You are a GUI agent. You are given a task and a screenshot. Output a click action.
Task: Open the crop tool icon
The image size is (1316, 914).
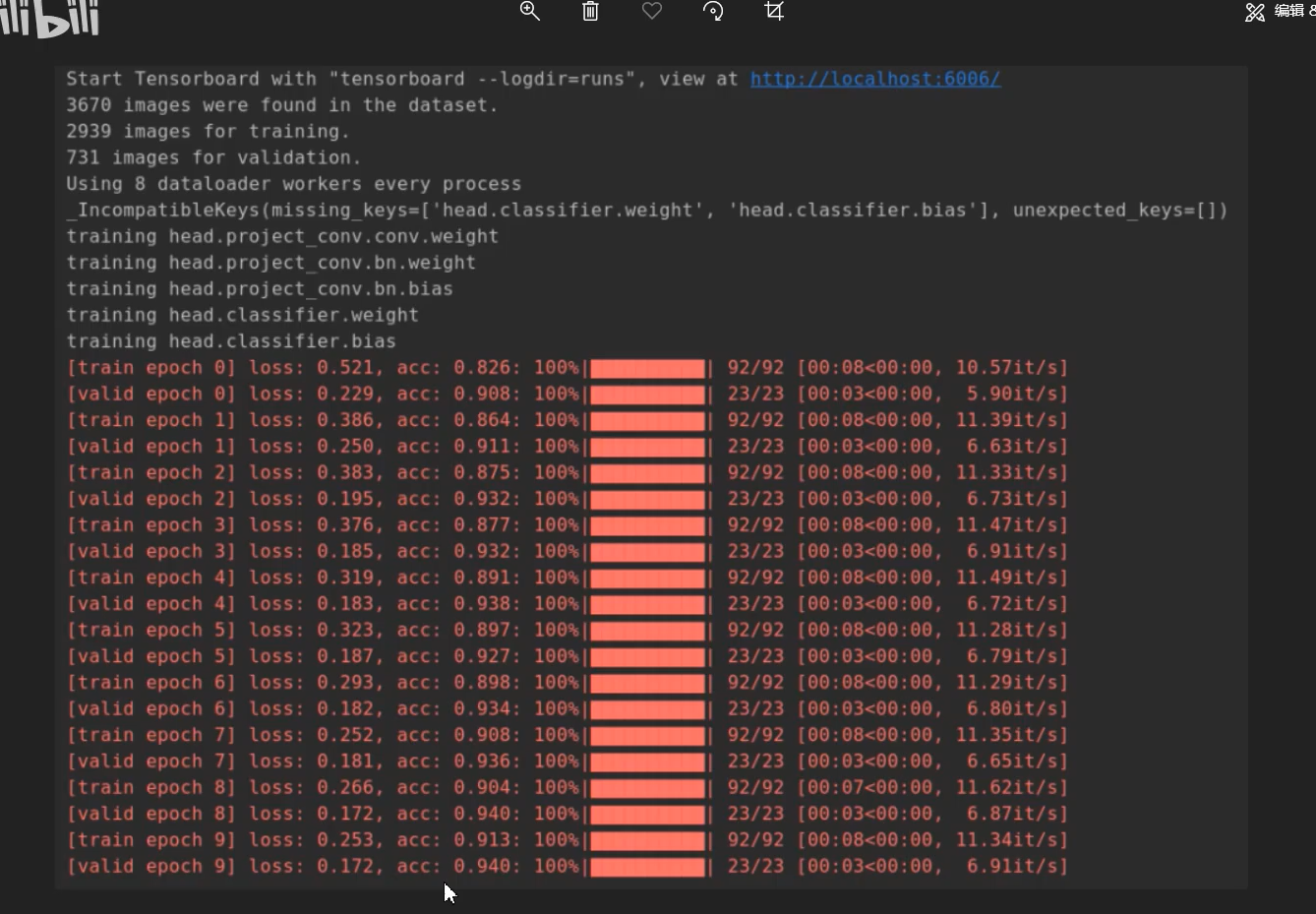click(774, 11)
